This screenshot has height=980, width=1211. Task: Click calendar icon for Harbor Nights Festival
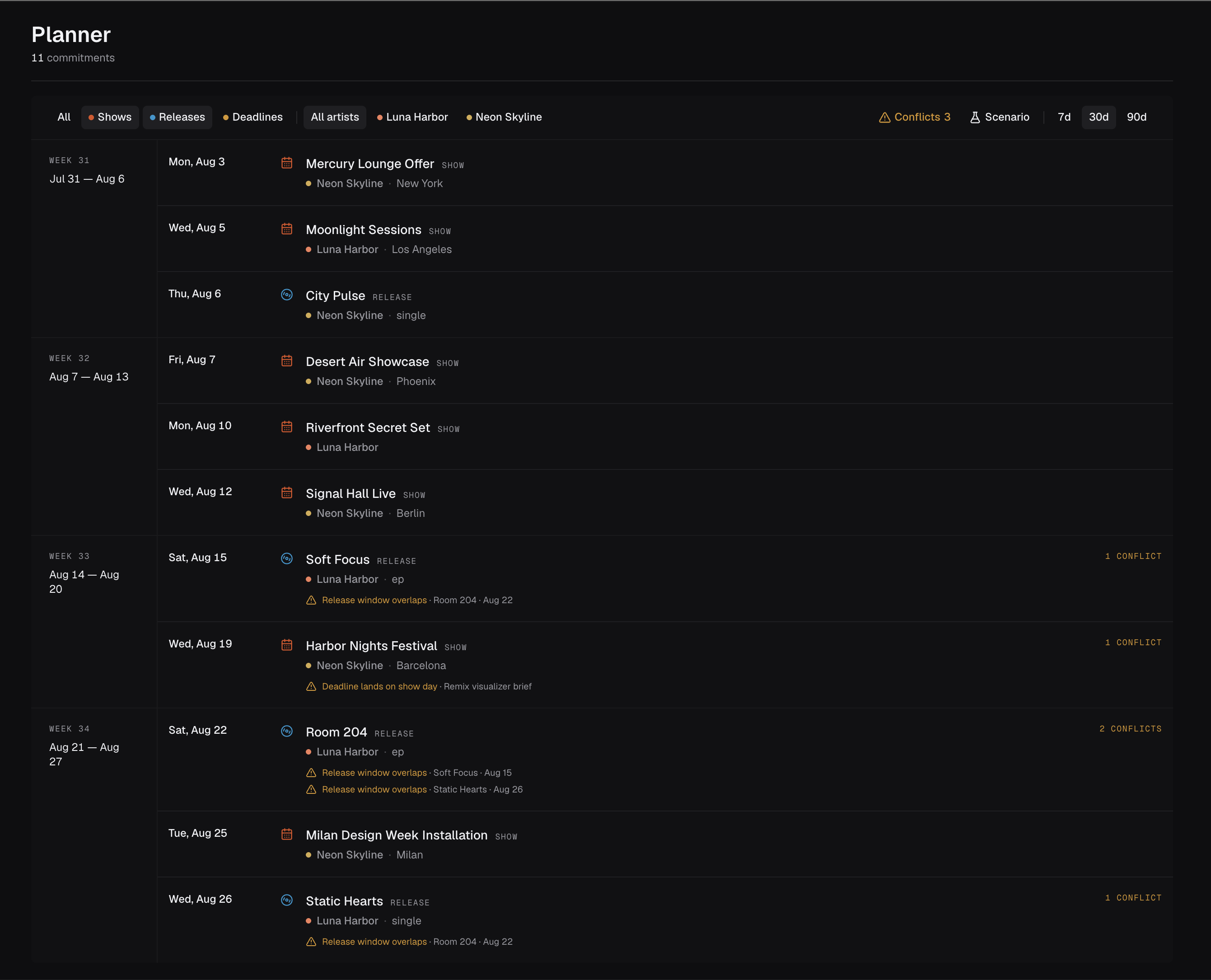(x=287, y=645)
